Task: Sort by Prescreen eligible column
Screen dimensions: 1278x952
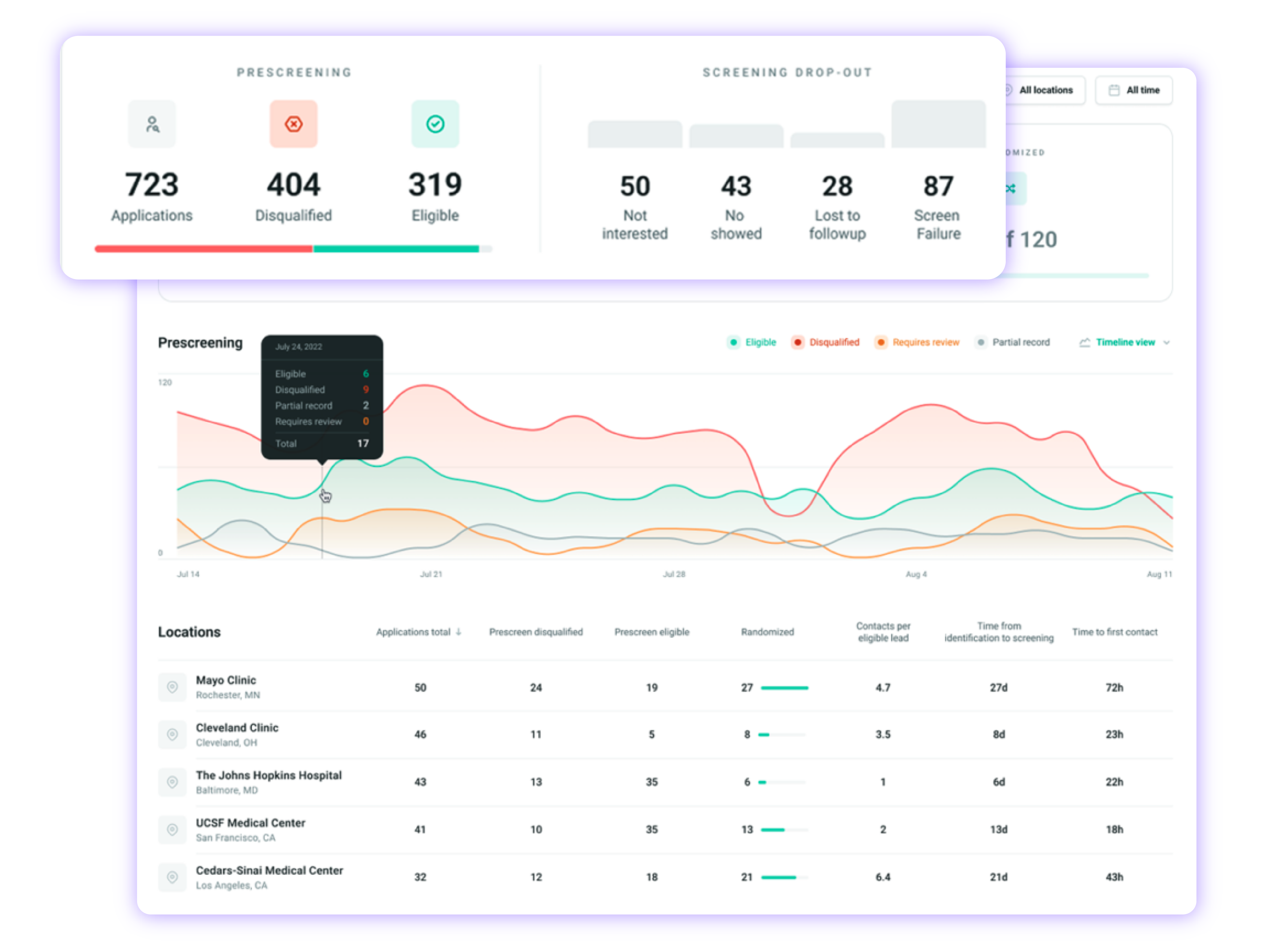Action: [652, 632]
